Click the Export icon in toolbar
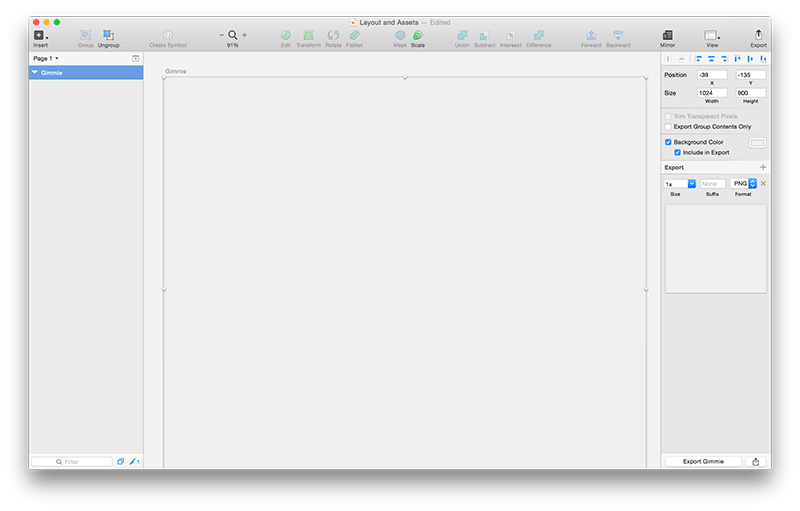The height and width of the screenshot is (511, 800). pos(758,36)
